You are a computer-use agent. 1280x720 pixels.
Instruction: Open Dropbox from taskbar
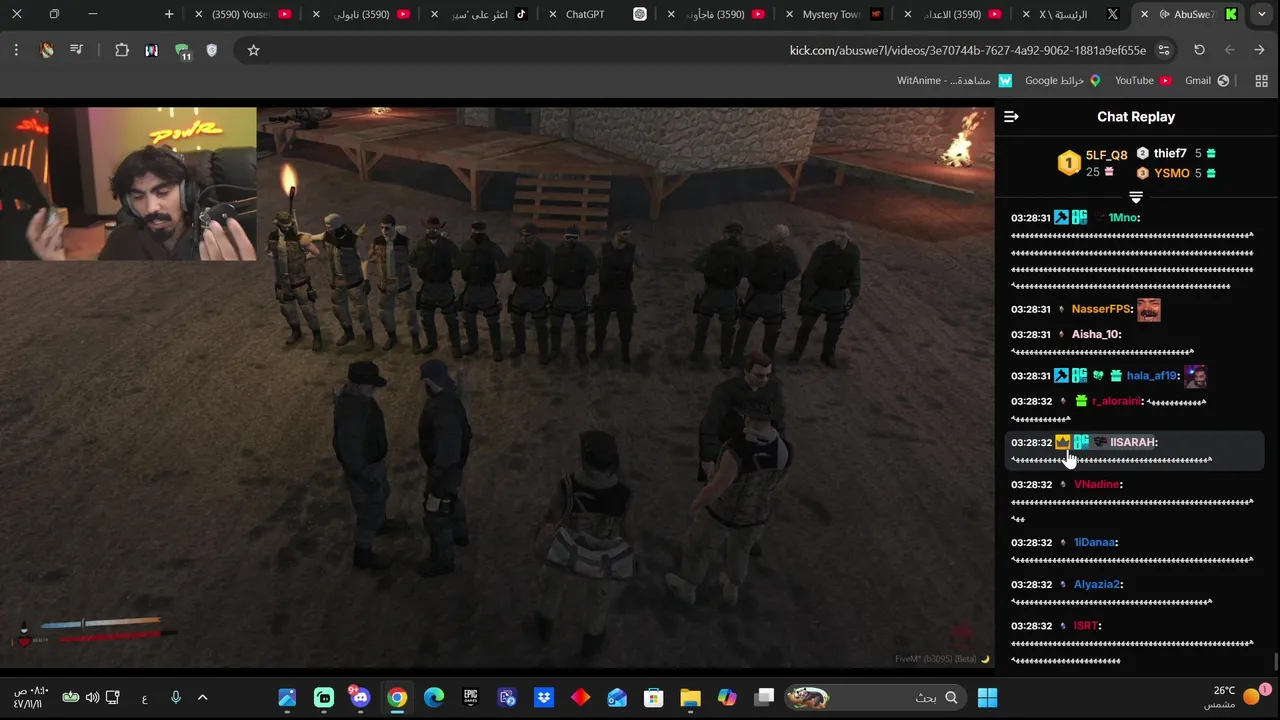[x=544, y=697]
